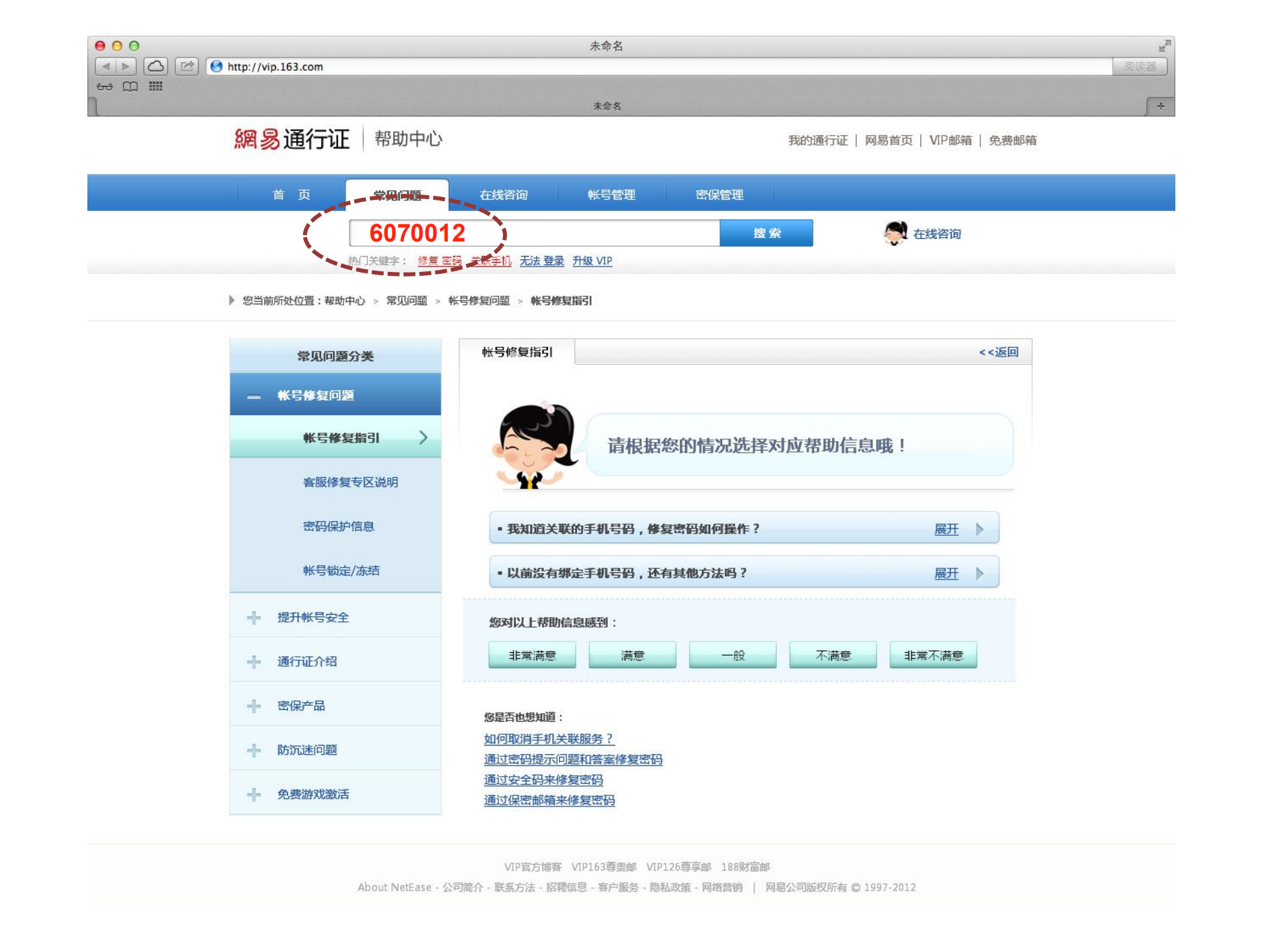Click the forward navigation arrow
This screenshot has width=1270, height=952.
[124, 66]
